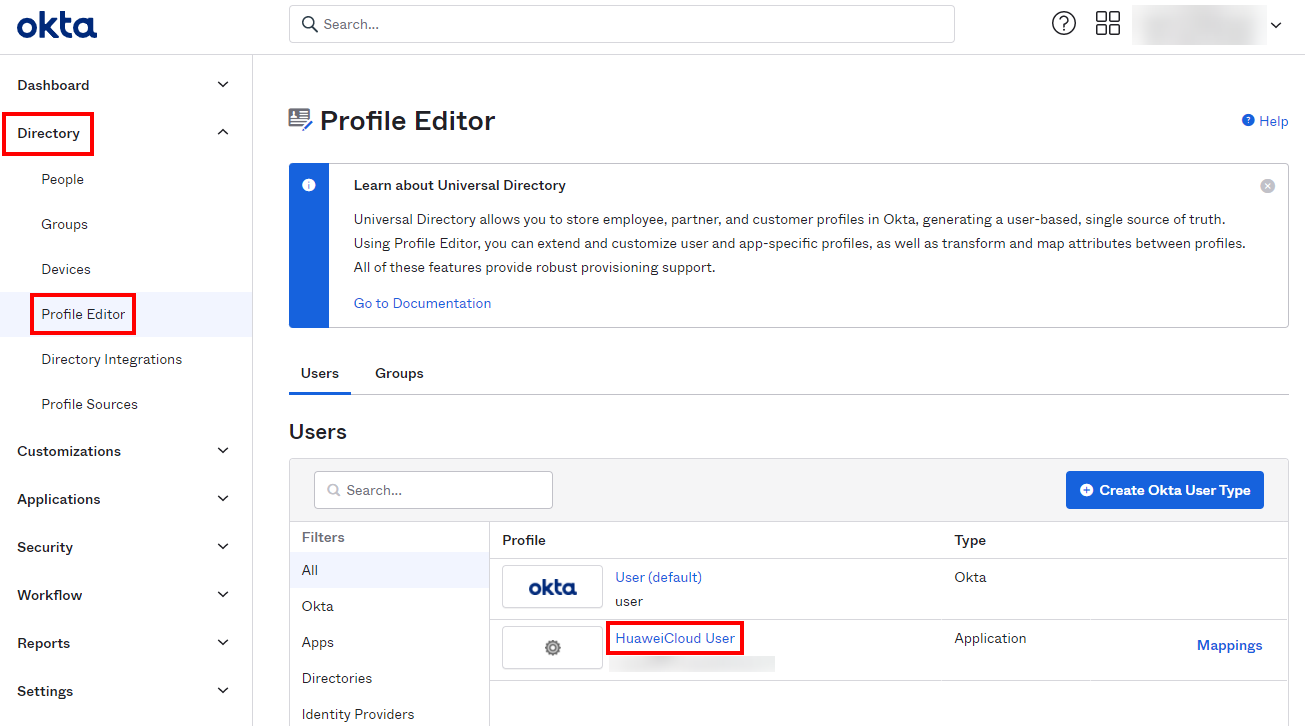The height and width of the screenshot is (726, 1305).
Task: Open People in the Directory menu
Action: tap(63, 179)
